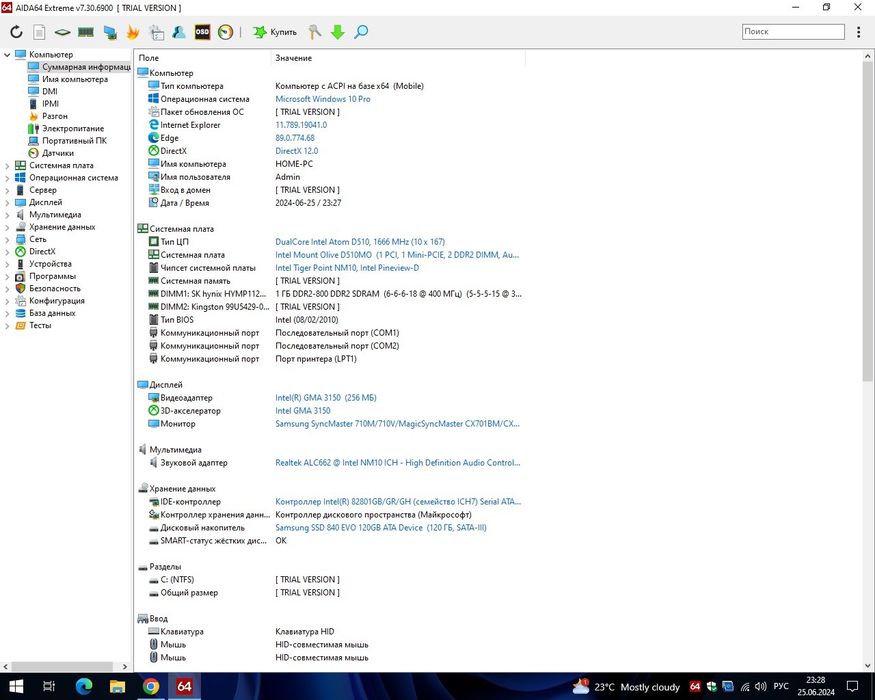Screen dimensions: 875x700
Task: Expand the Мультимедиа tree node
Action: point(7,214)
